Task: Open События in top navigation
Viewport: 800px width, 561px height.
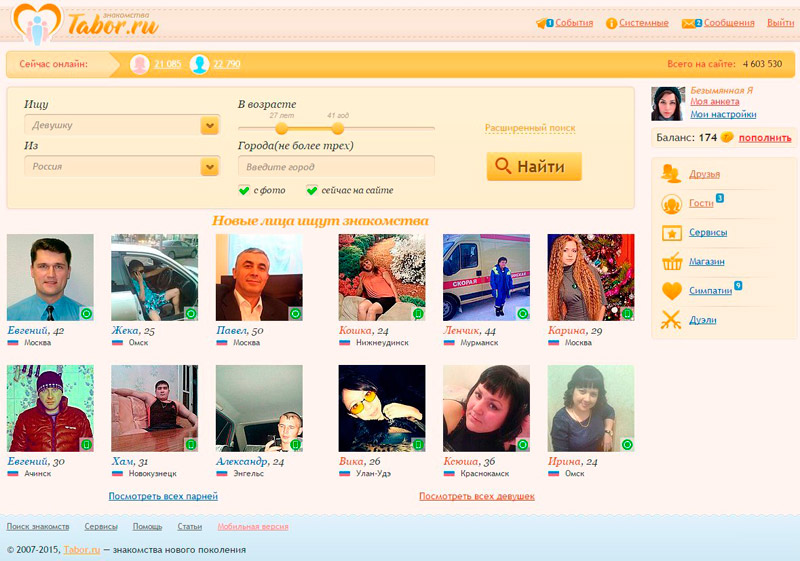Action: [x=574, y=23]
